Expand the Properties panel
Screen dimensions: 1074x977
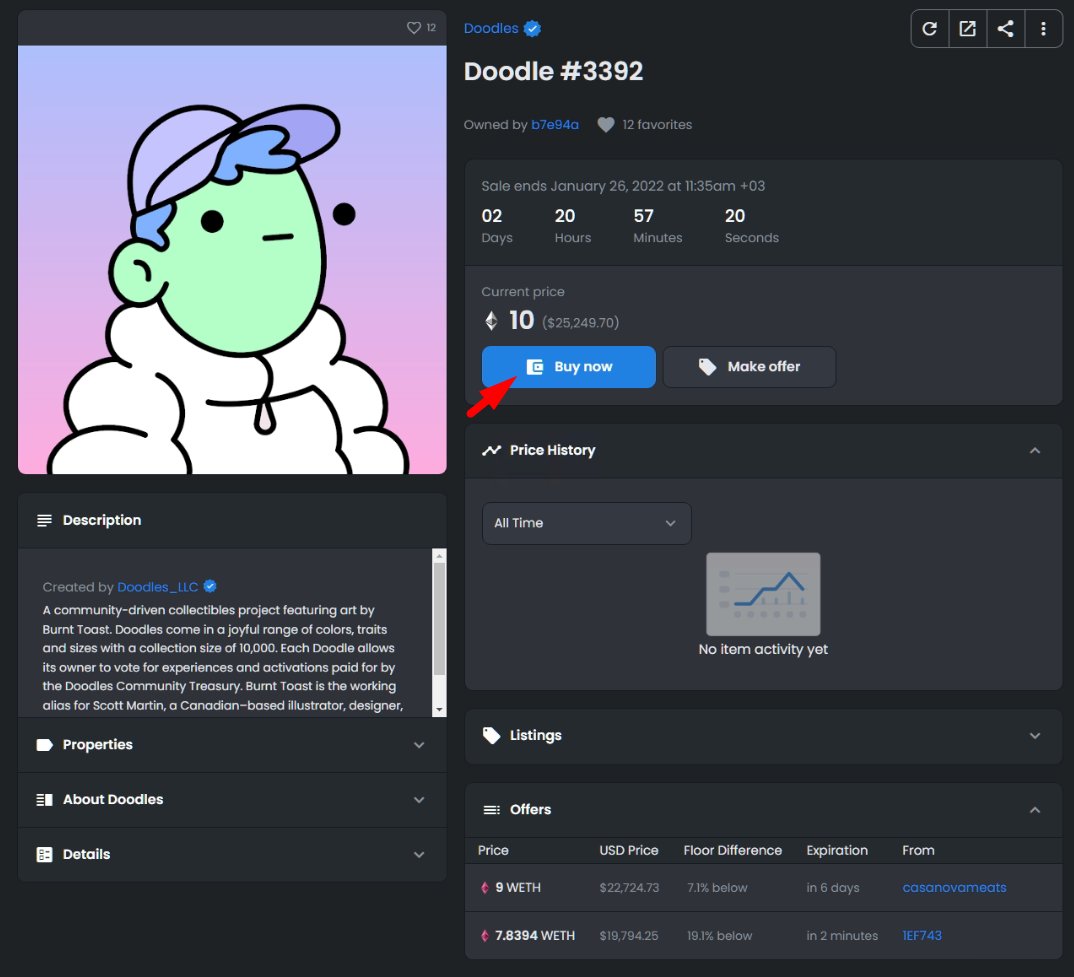coord(419,745)
